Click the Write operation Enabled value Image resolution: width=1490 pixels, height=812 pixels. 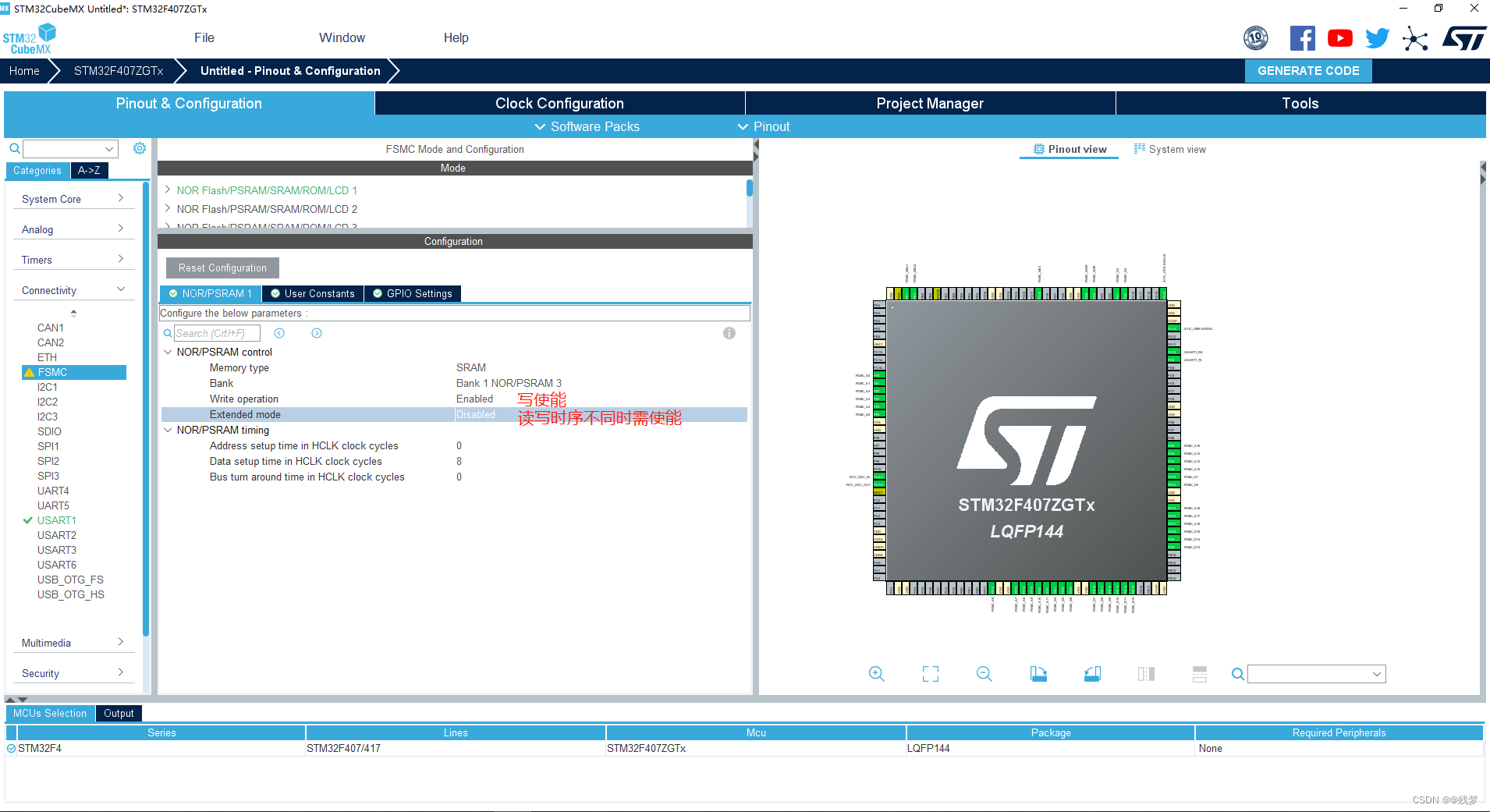point(474,399)
